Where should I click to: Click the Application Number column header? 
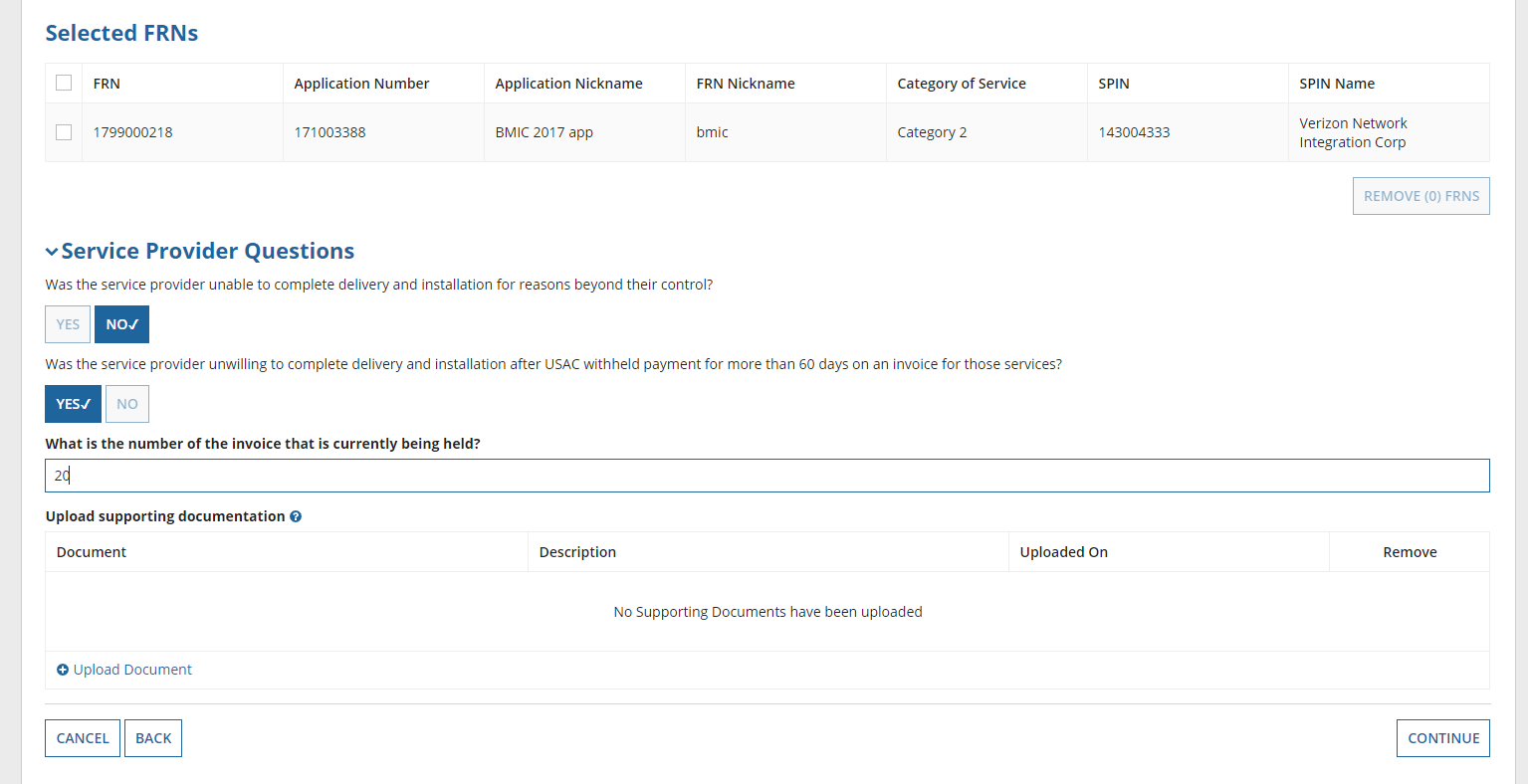tap(361, 84)
